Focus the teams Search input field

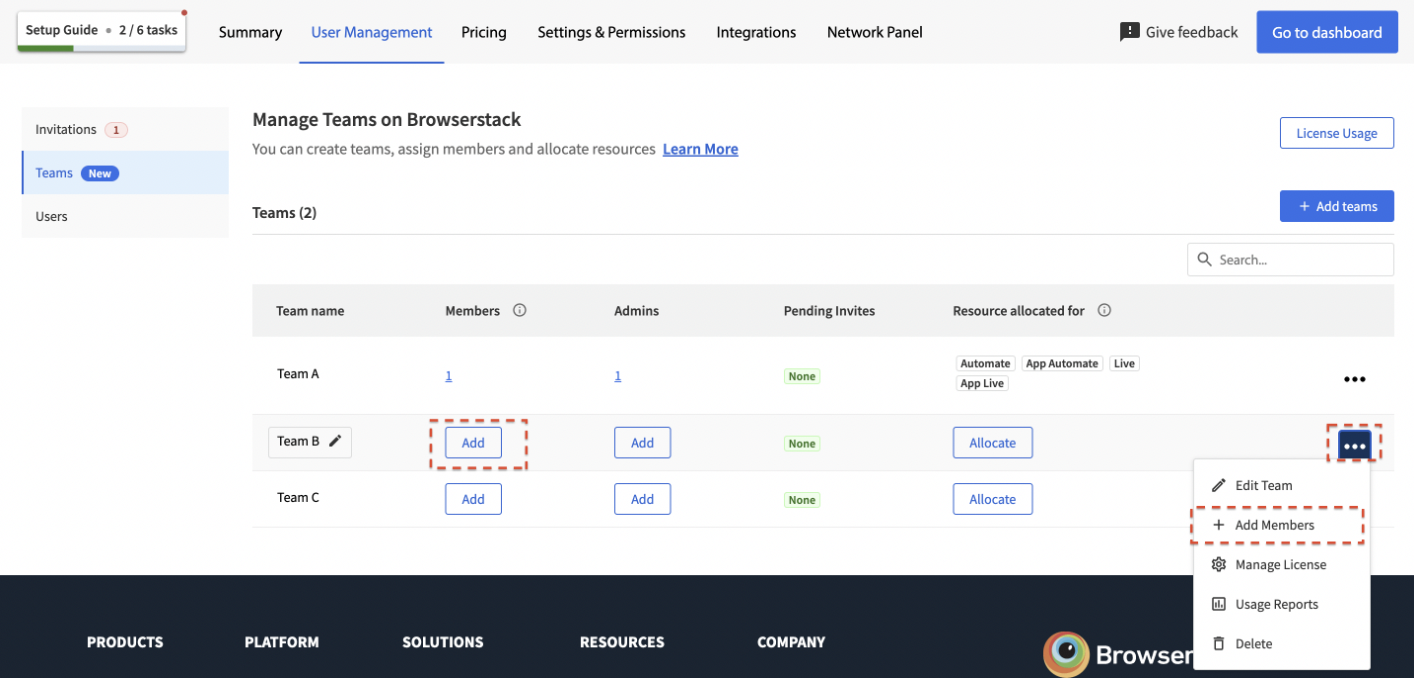(x=1300, y=260)
